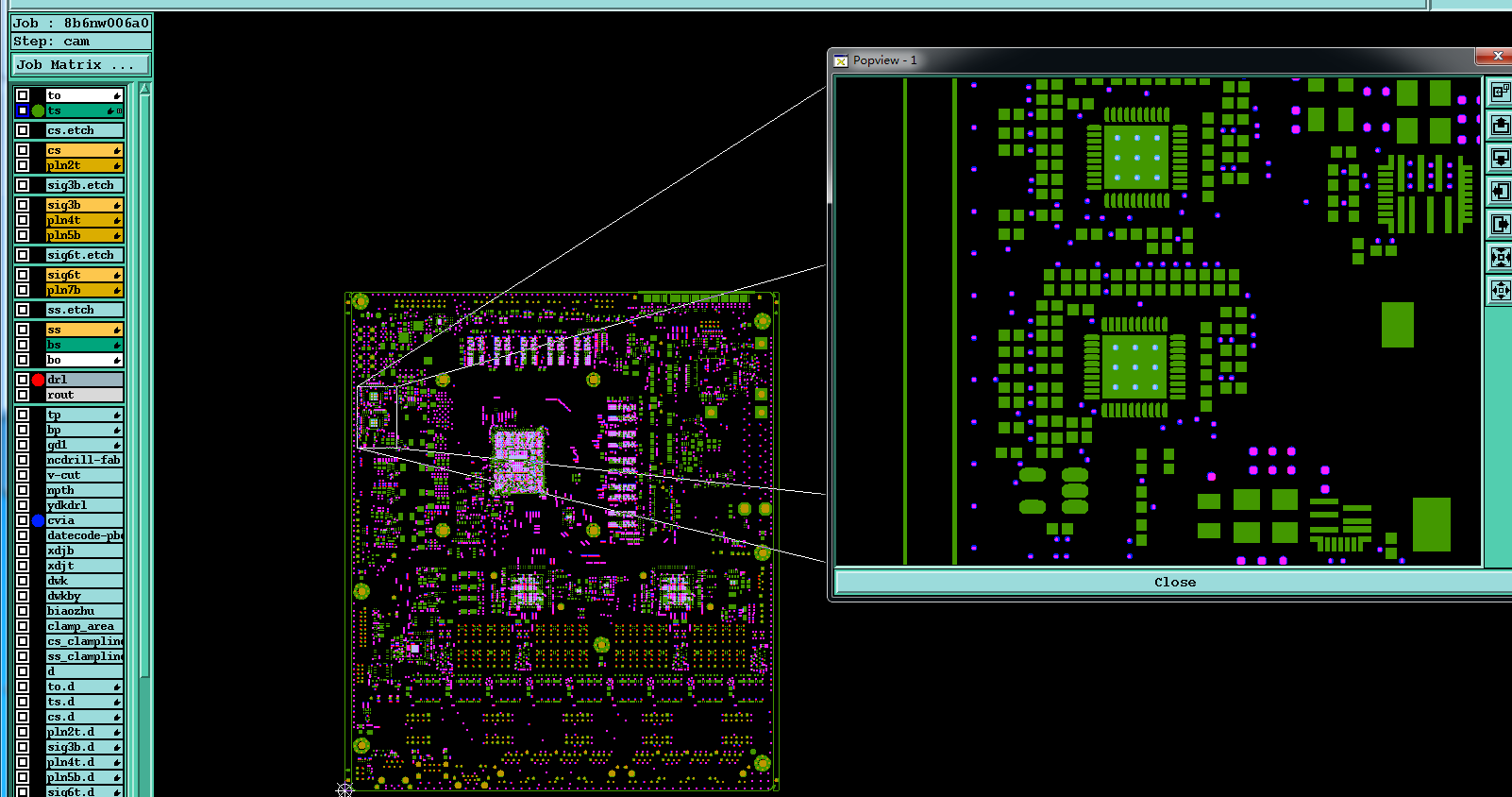Viewport: 1512px width, 797px height.
Task: Toggle the checkbox for the rout layer
Action: coord(23,395)
